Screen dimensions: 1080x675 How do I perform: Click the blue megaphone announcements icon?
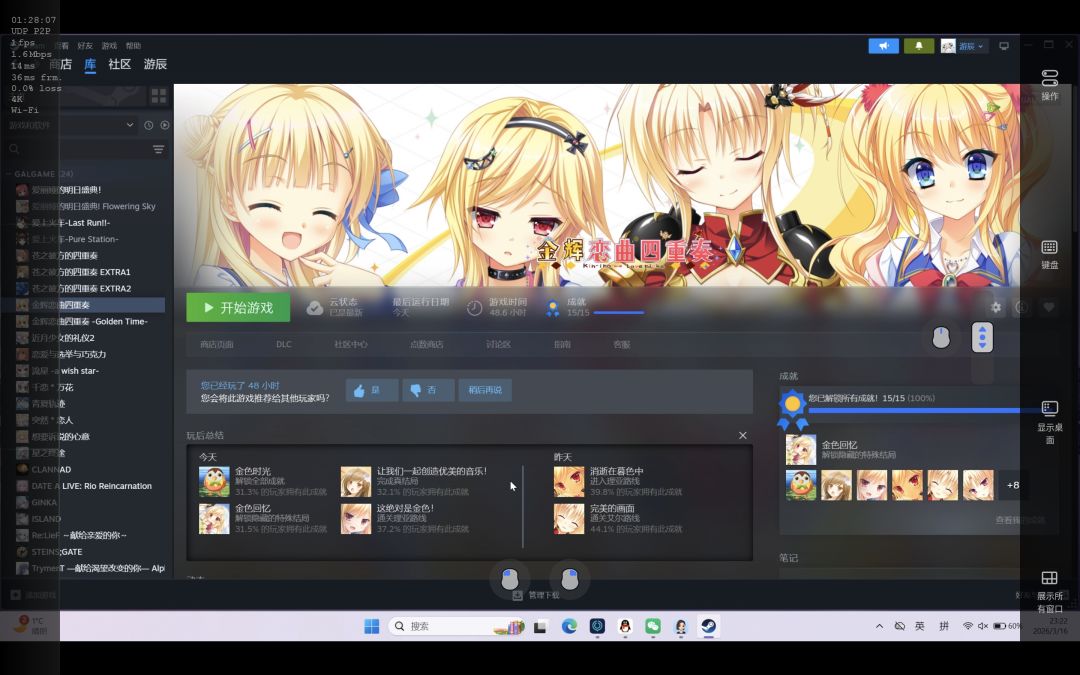[883, 46]
